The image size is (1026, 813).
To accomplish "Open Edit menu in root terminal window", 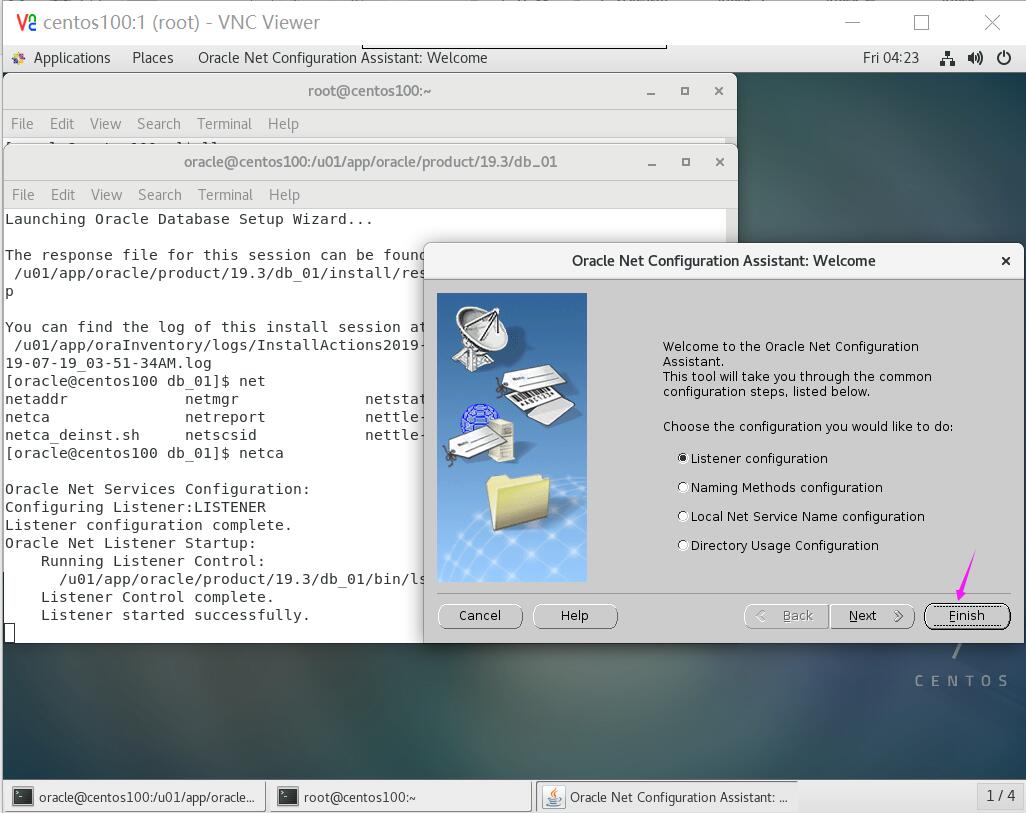I will tap(62, 124).
